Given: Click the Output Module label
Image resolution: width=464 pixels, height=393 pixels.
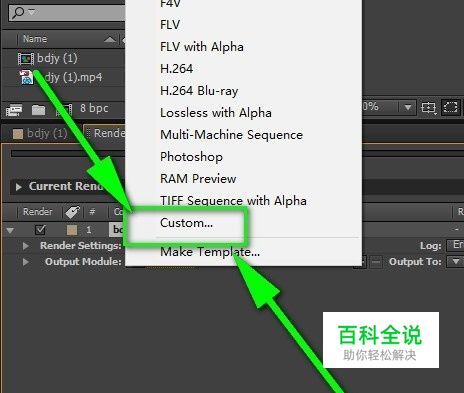Looking at the screenshot, I should (x=83, y=262).
